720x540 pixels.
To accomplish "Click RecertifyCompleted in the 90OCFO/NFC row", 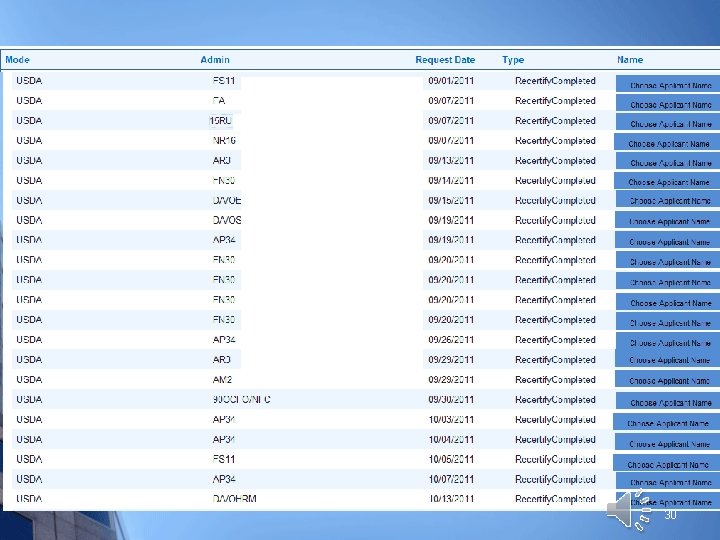I will [555, 400].
